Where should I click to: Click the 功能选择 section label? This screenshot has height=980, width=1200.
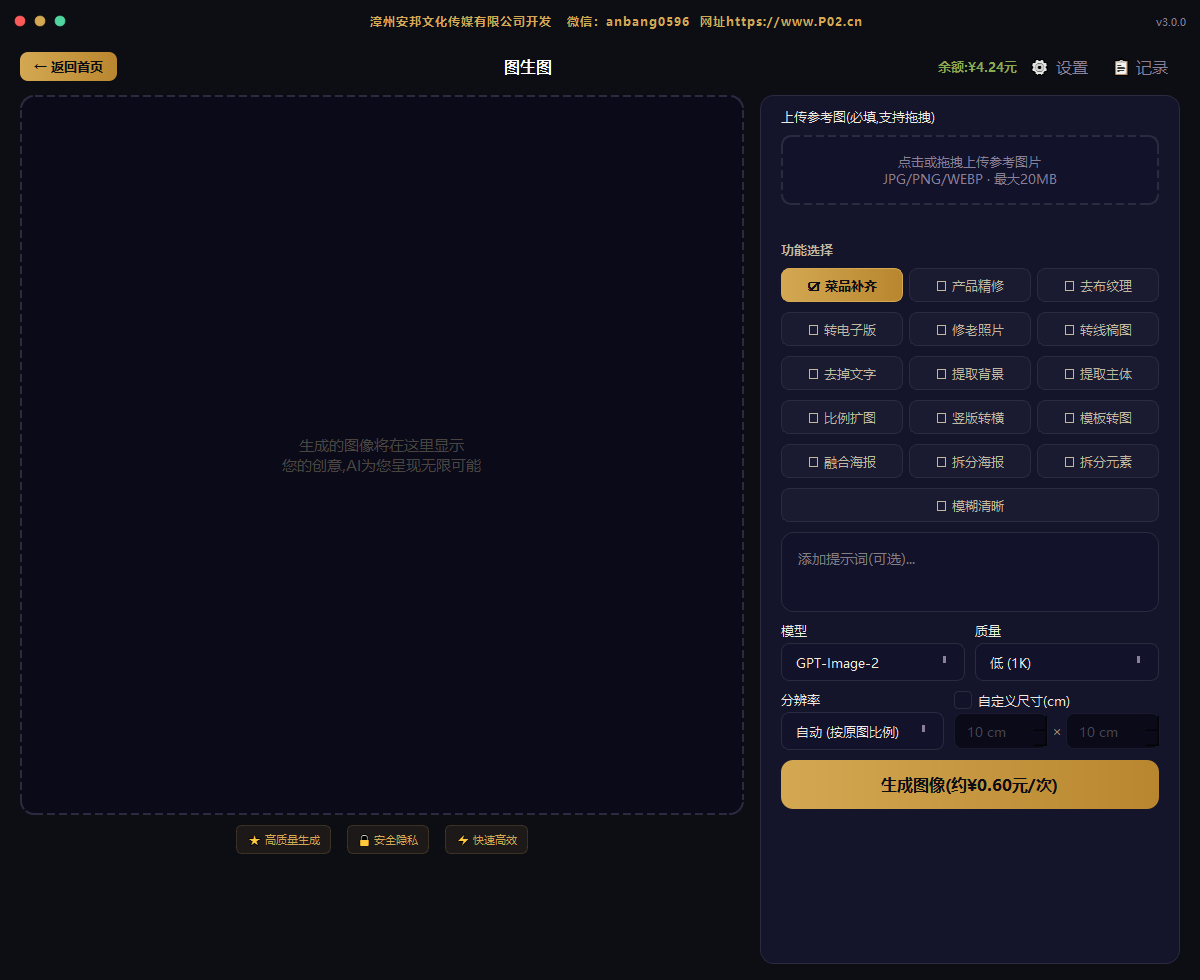click(x=807, y=249)
